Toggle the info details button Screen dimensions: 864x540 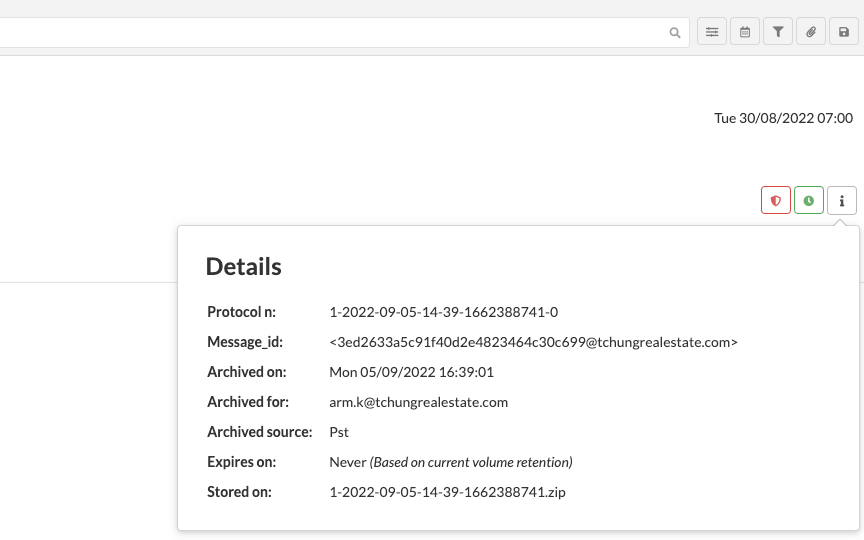tap(842, 200)
